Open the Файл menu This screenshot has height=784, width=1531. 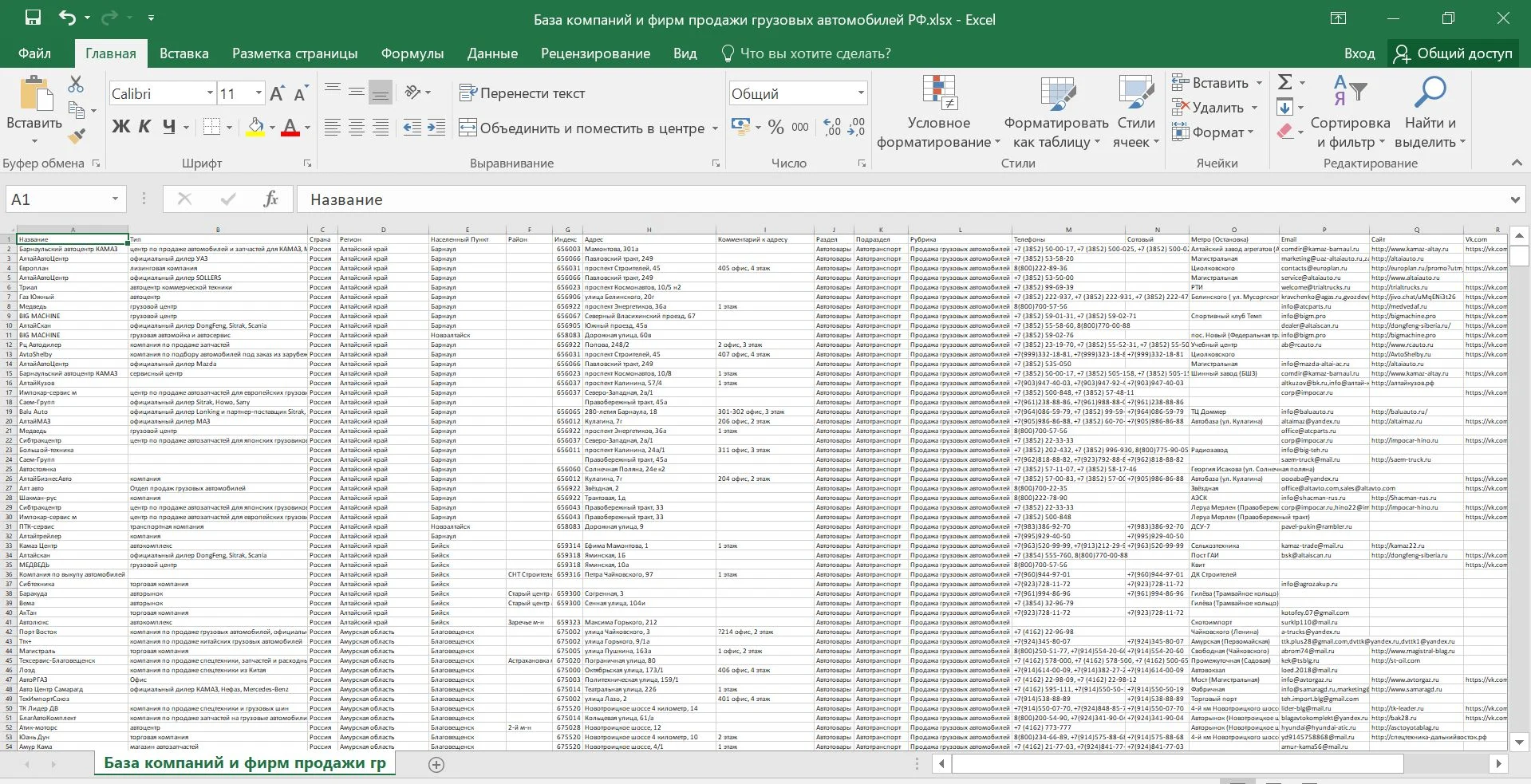point(34,53)
